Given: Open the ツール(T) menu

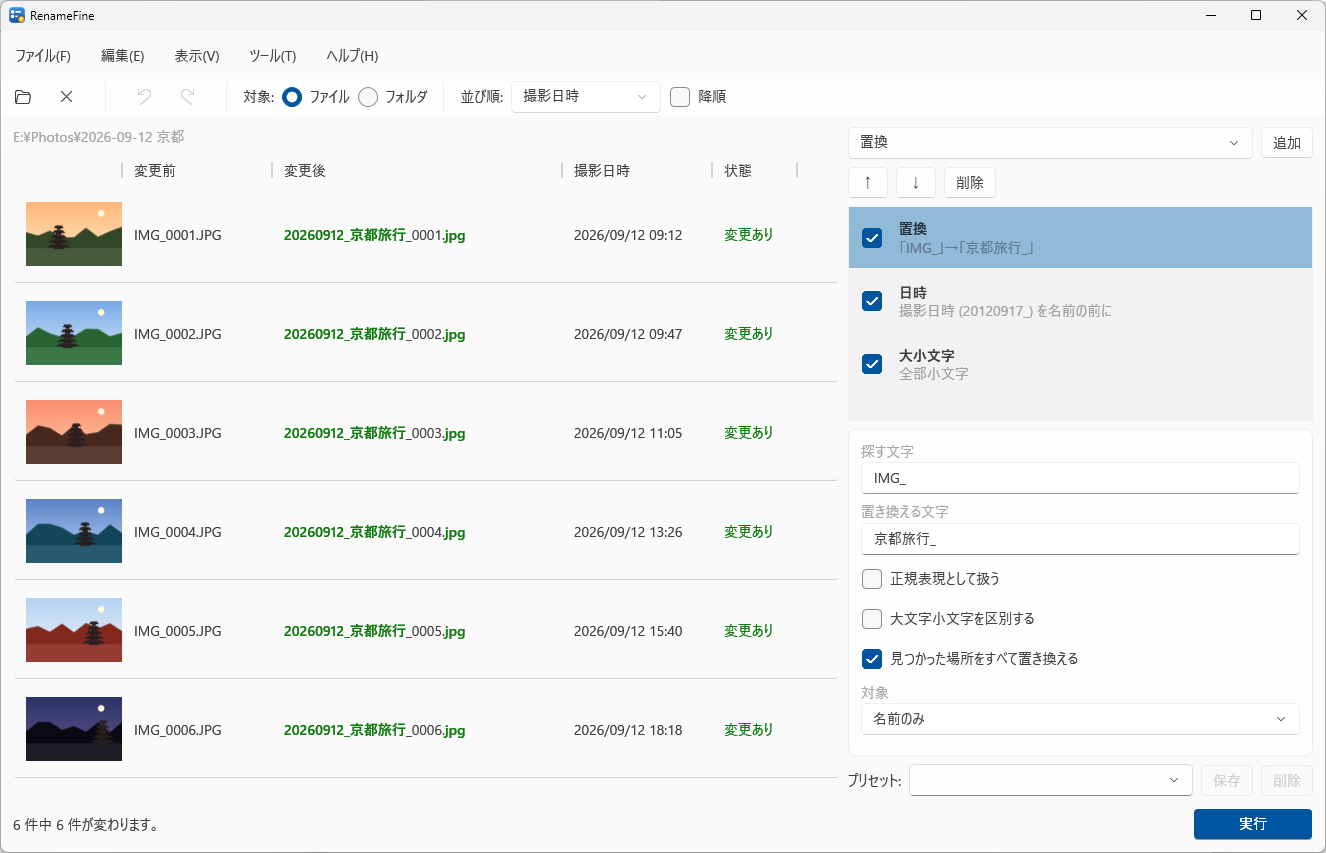Looking at the screenshot, I should (x=272, y=56).
